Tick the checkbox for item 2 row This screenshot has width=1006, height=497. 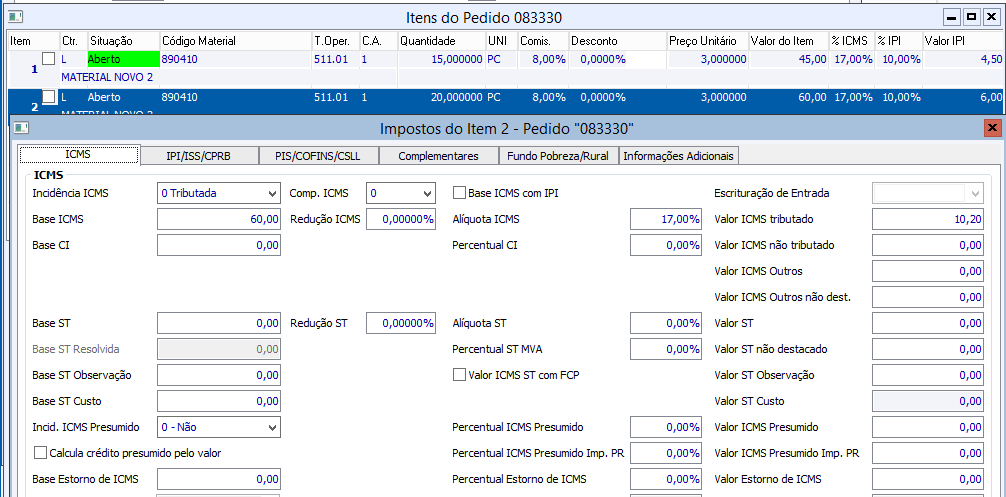point(48,97)
